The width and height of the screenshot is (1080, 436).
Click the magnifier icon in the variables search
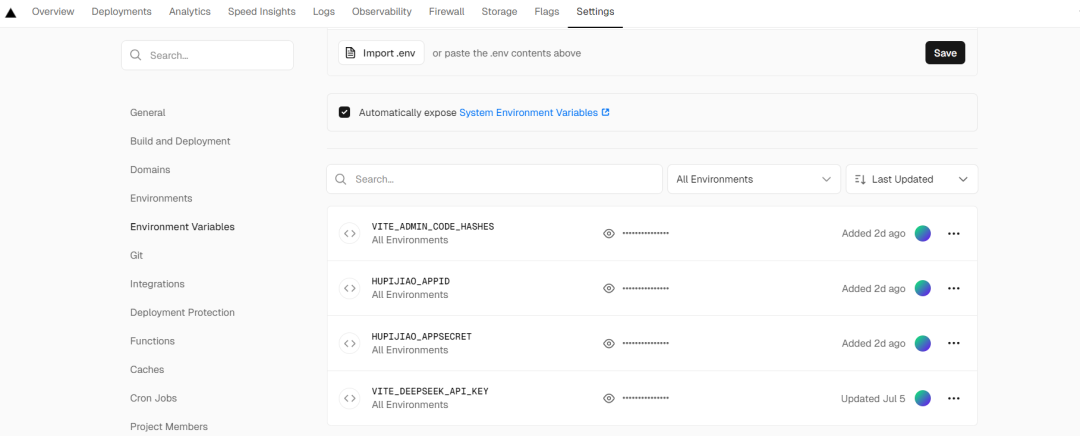click(x=340, y=179)
